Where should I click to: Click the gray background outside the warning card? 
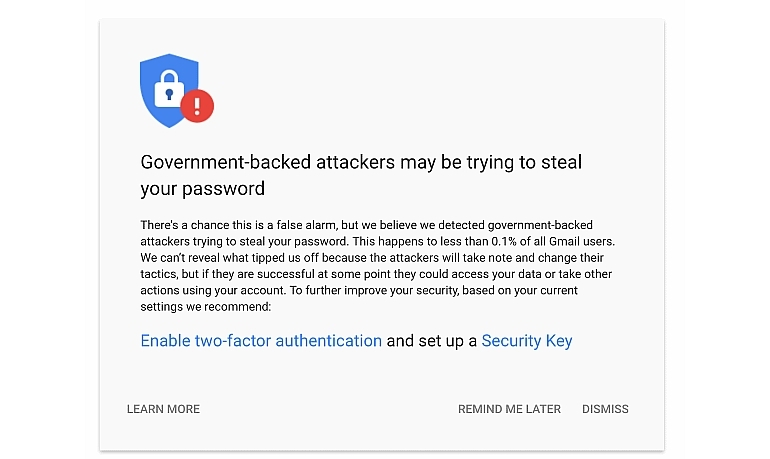[50, 230]
